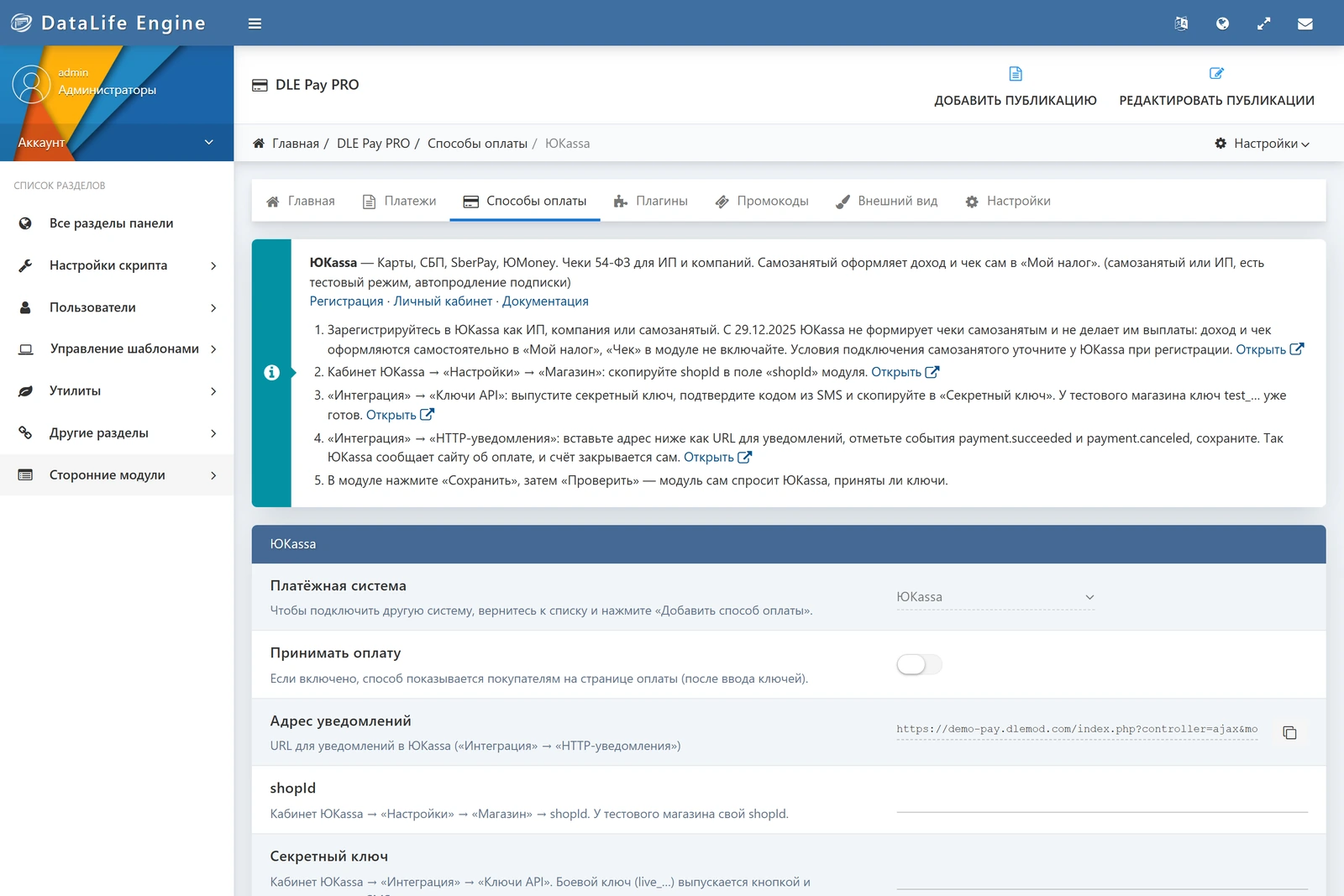Click the external link icon on step 1
This screenshot has height=896, width=1344.
click(x=1296, y=349)
